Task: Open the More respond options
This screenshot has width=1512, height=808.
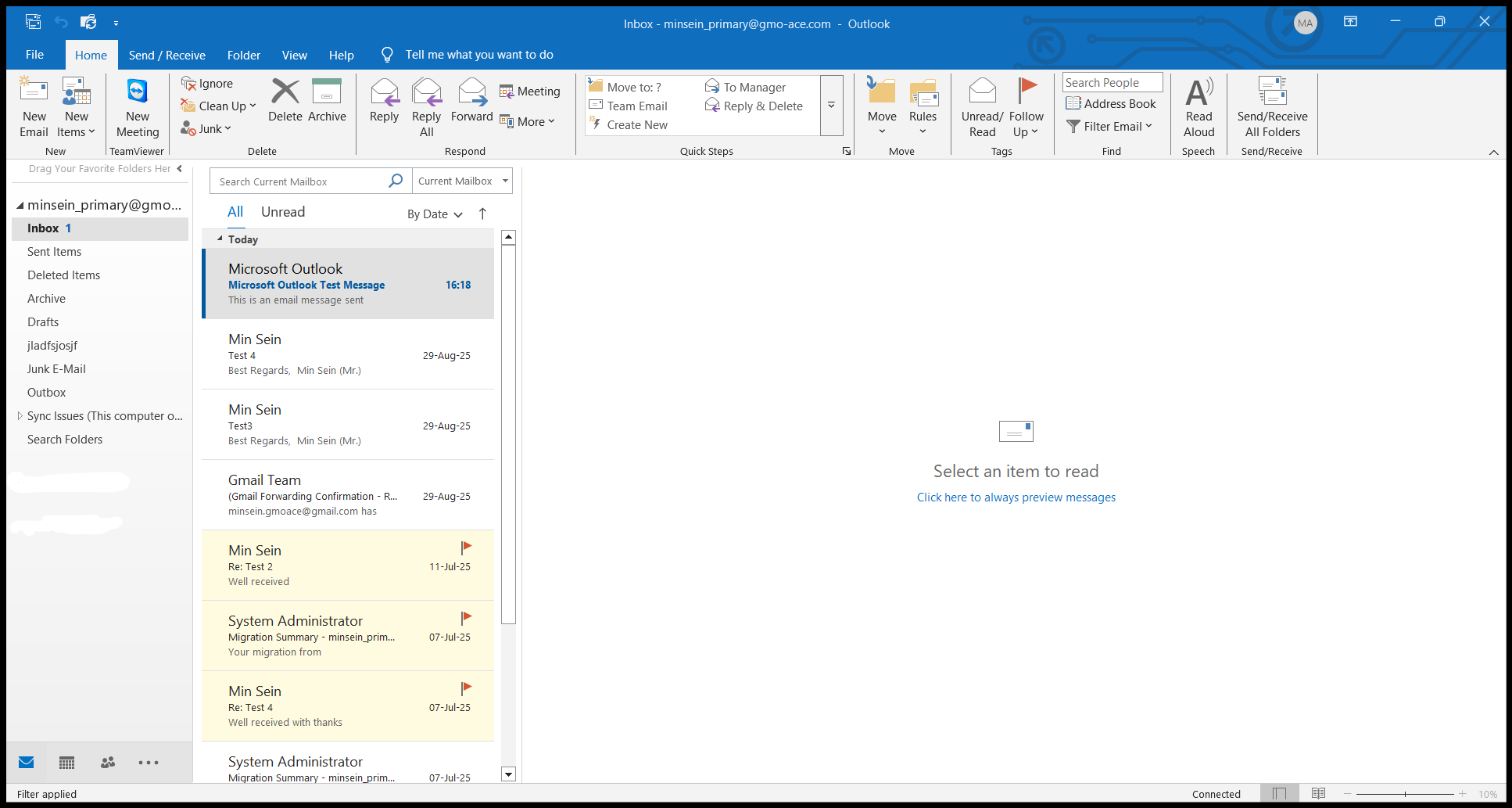Action: click(528, 121)
